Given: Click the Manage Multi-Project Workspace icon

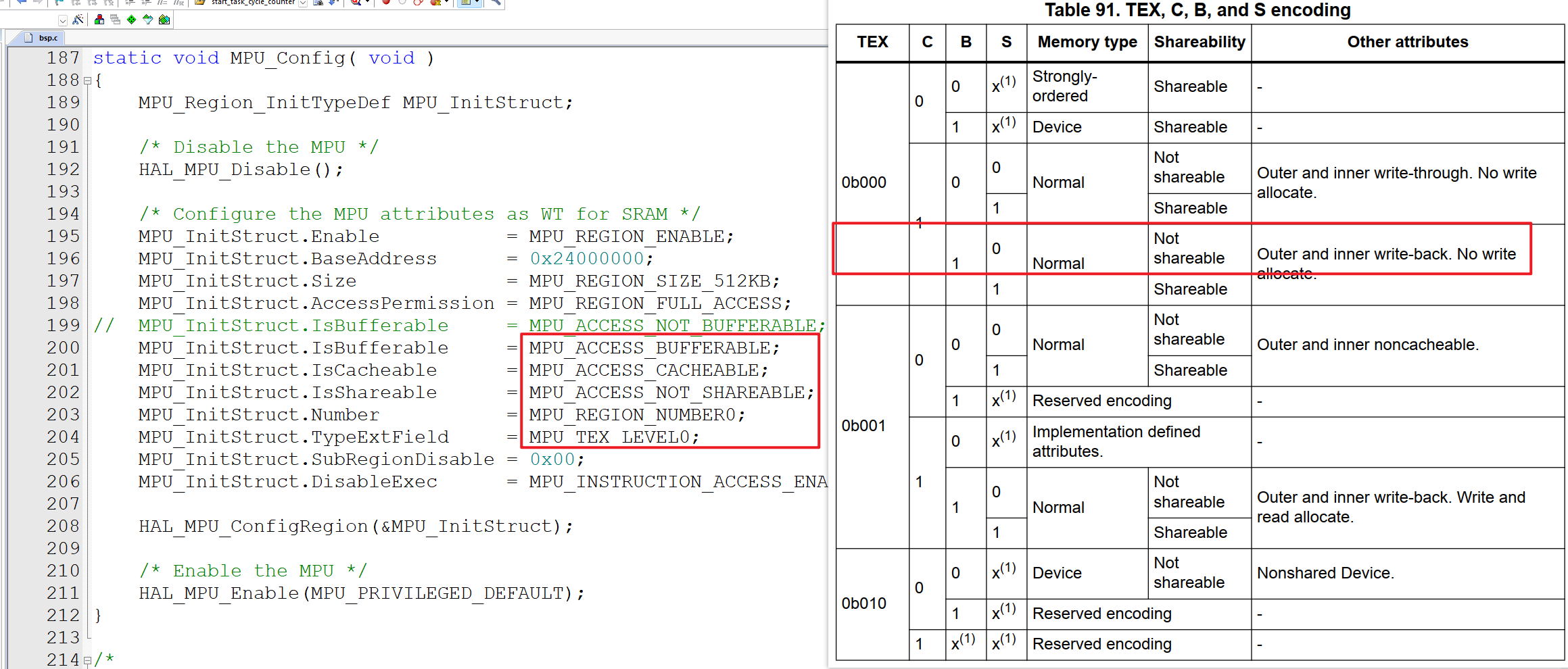Looking at the screenshot, I should click(x=115, y=20).
